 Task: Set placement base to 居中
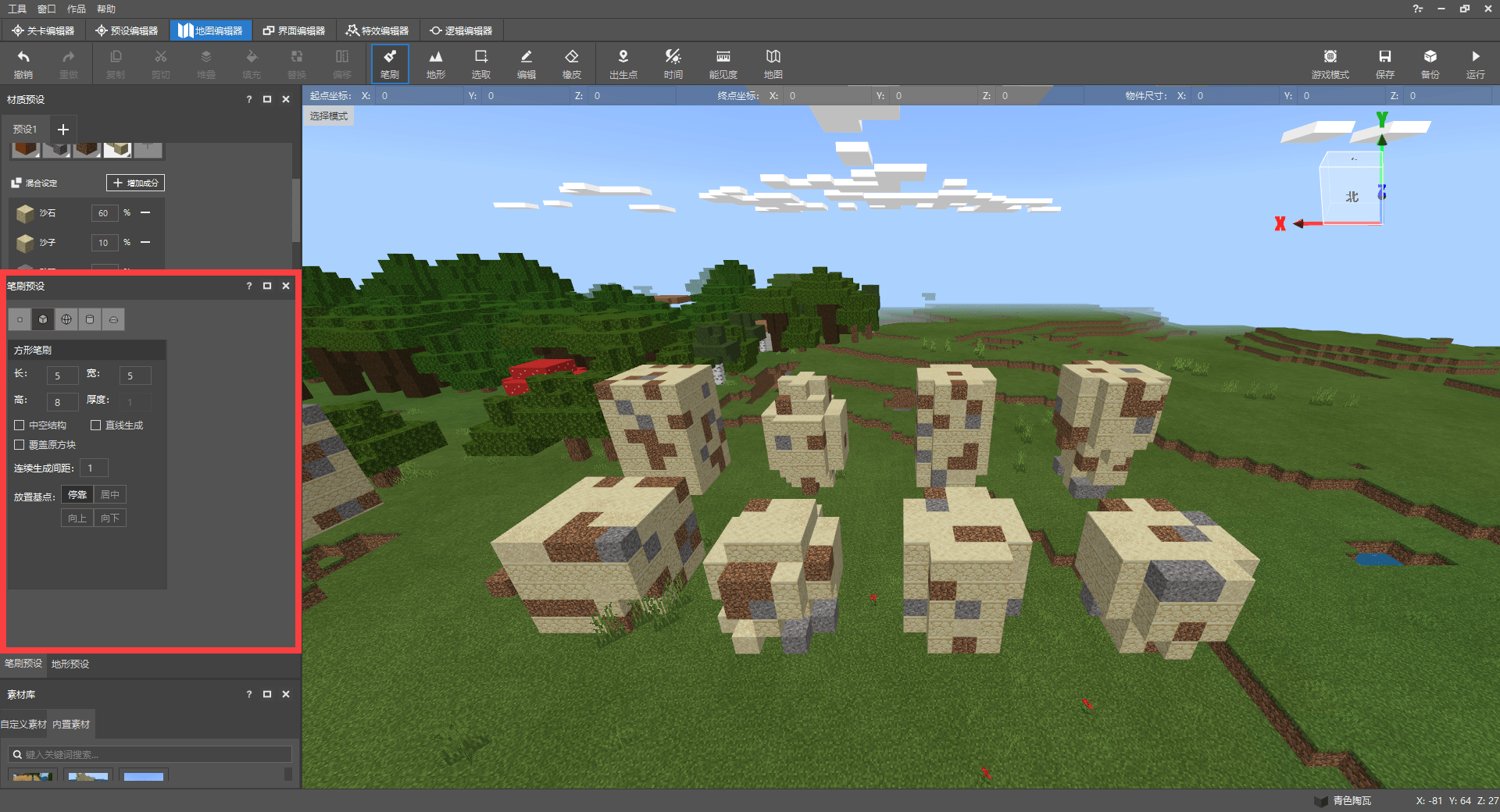pyautogui.click(x=110, y=494)
